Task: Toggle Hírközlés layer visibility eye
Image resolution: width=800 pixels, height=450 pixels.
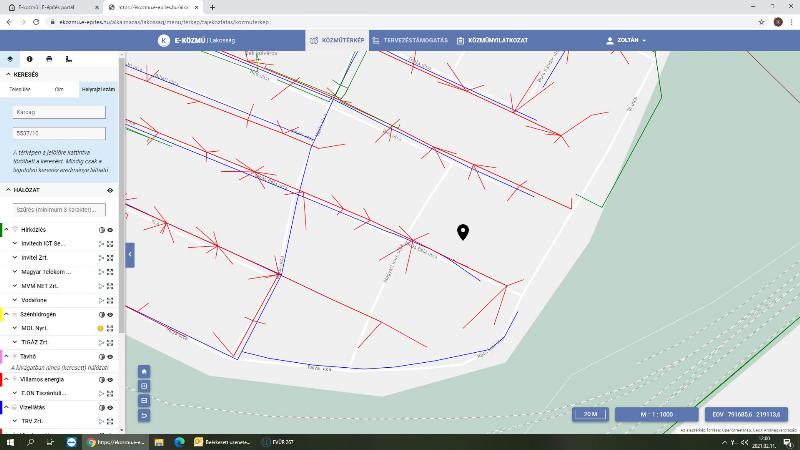Action: pos(110,230)
